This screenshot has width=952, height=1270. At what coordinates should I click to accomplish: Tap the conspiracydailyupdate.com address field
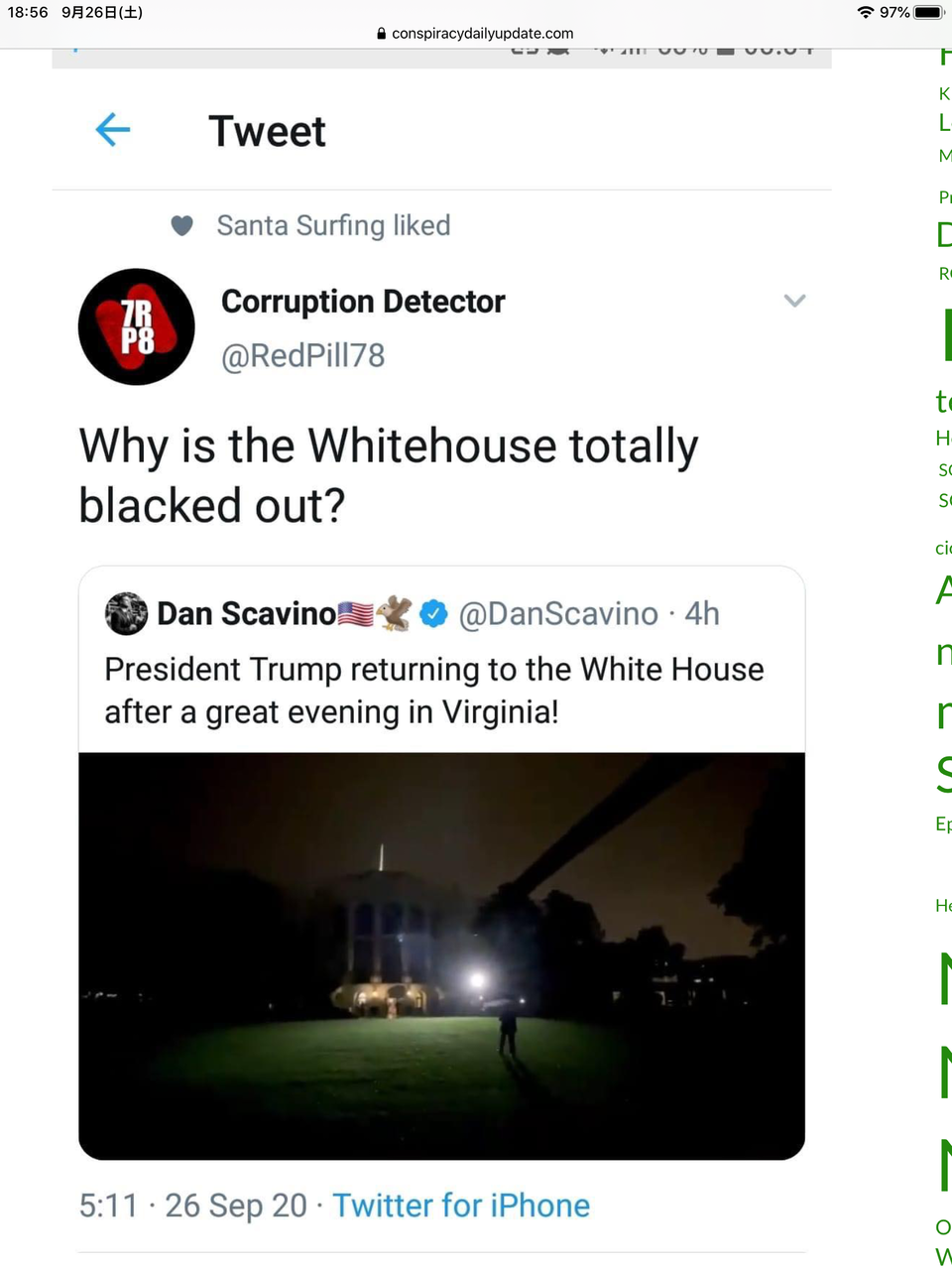tap(482, 34)
